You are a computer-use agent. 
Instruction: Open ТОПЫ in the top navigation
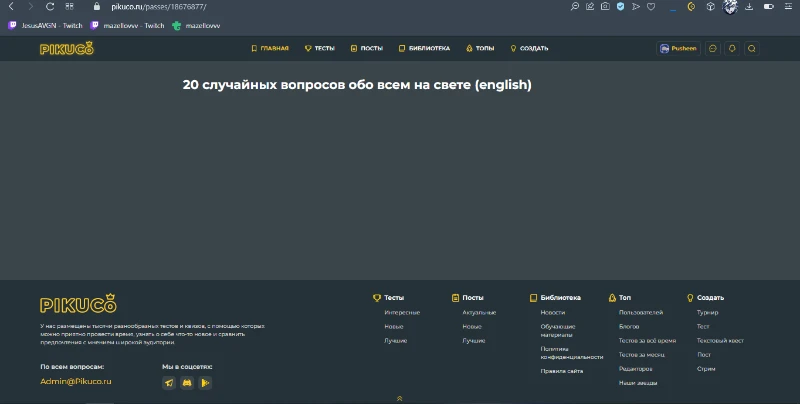(480, 48)
